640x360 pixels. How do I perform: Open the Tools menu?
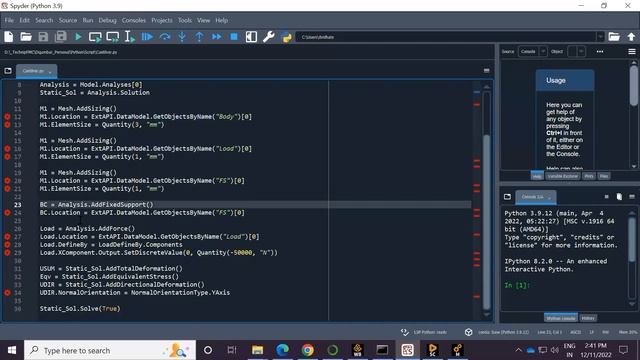pos(184,20)
